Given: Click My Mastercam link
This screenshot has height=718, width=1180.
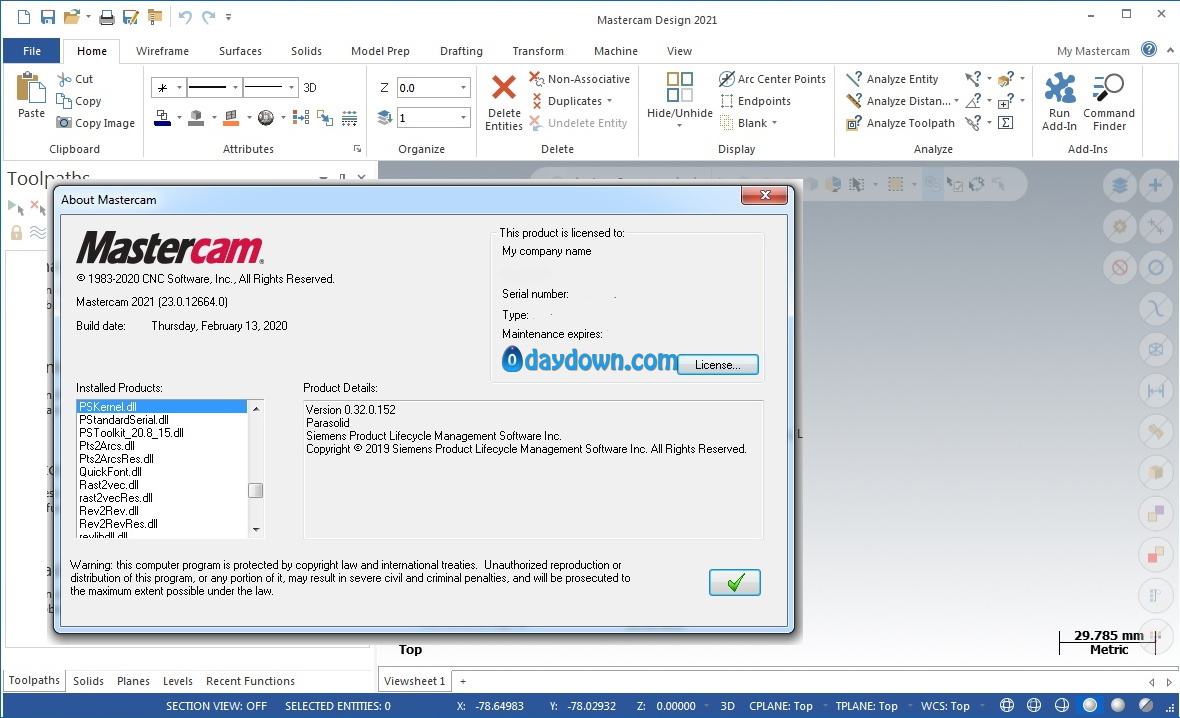Looking at the screenshot, I should coord(1093,51).
